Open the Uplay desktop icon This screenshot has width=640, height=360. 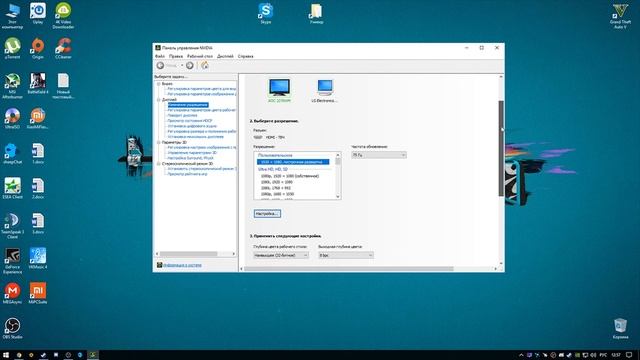coord(38,13)
